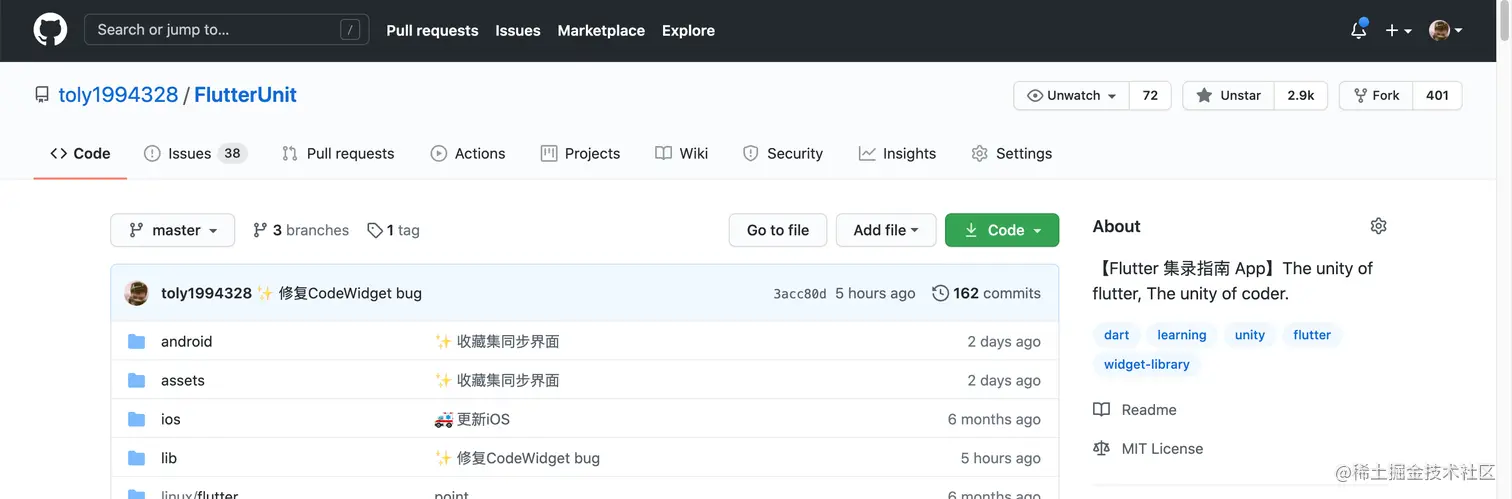1512x499 pixels.
Task: Open the plus create-new menu
Action: (x=1398, y=31)
